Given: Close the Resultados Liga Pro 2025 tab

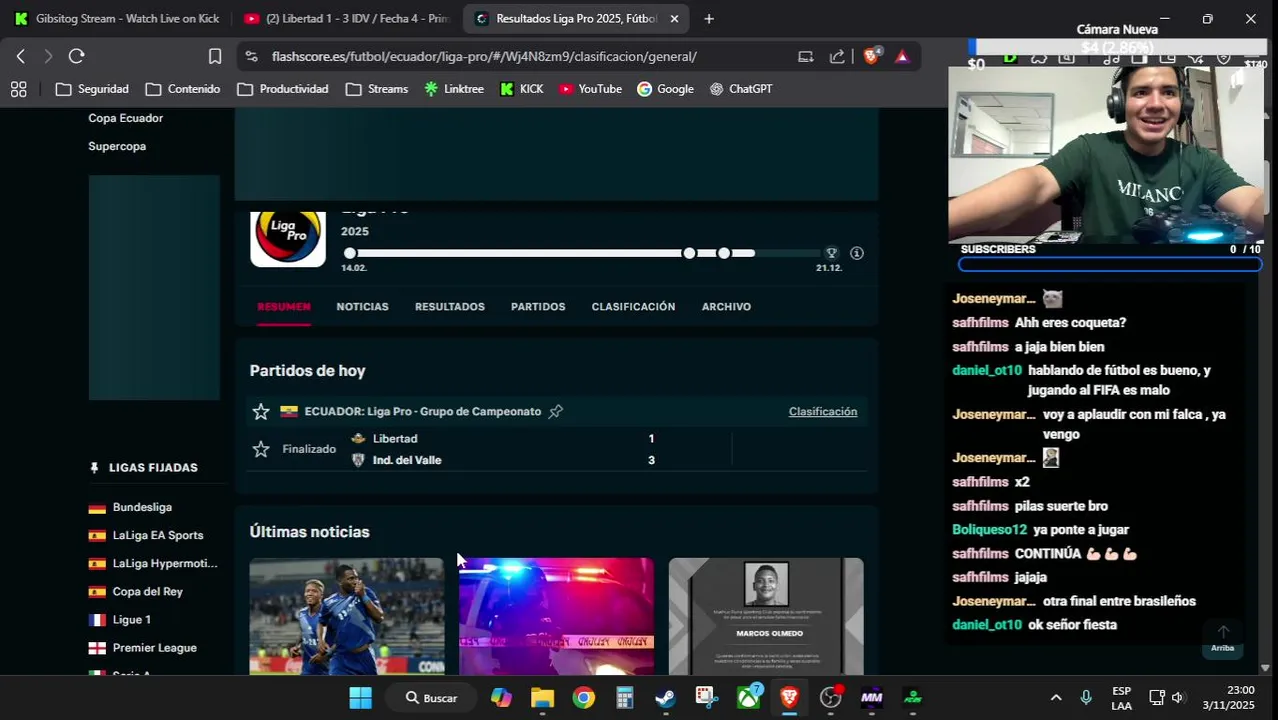Looking at the screenshot, I should (x=674, y=19).
